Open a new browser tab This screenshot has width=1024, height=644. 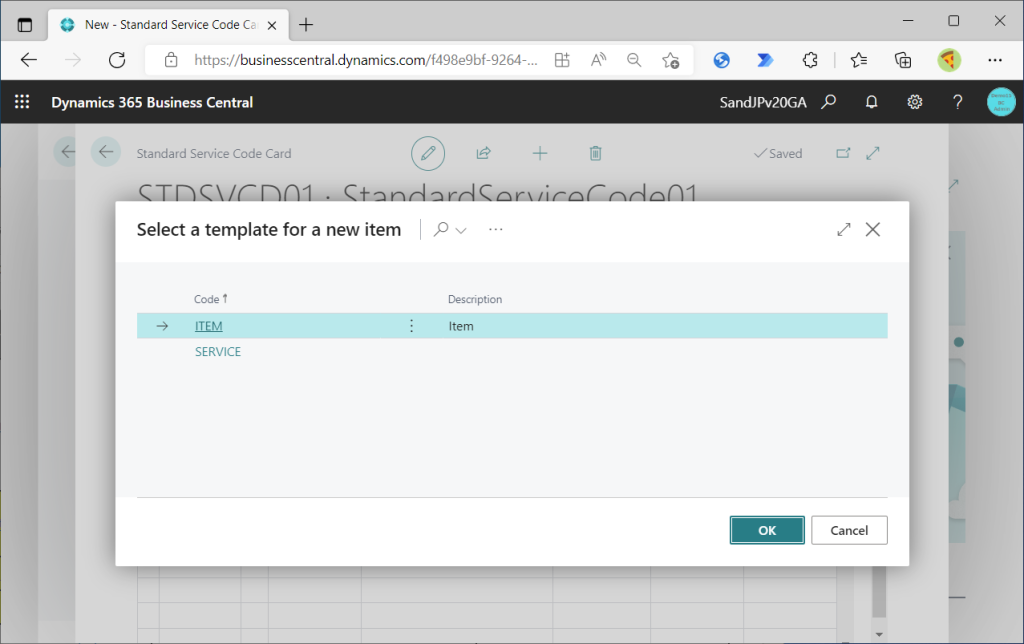coord(306,24)
